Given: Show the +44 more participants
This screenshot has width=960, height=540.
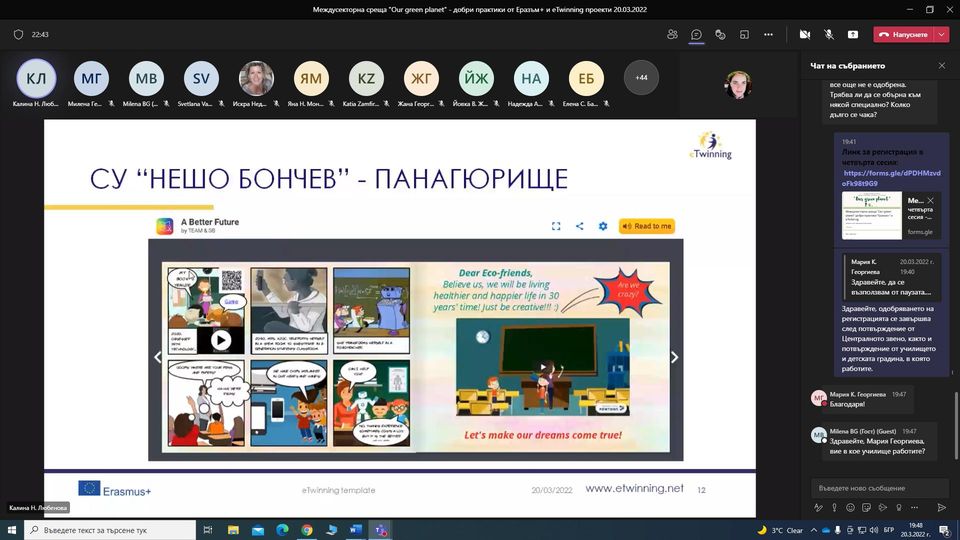Looking at the screenshot, I should (641, 77).
